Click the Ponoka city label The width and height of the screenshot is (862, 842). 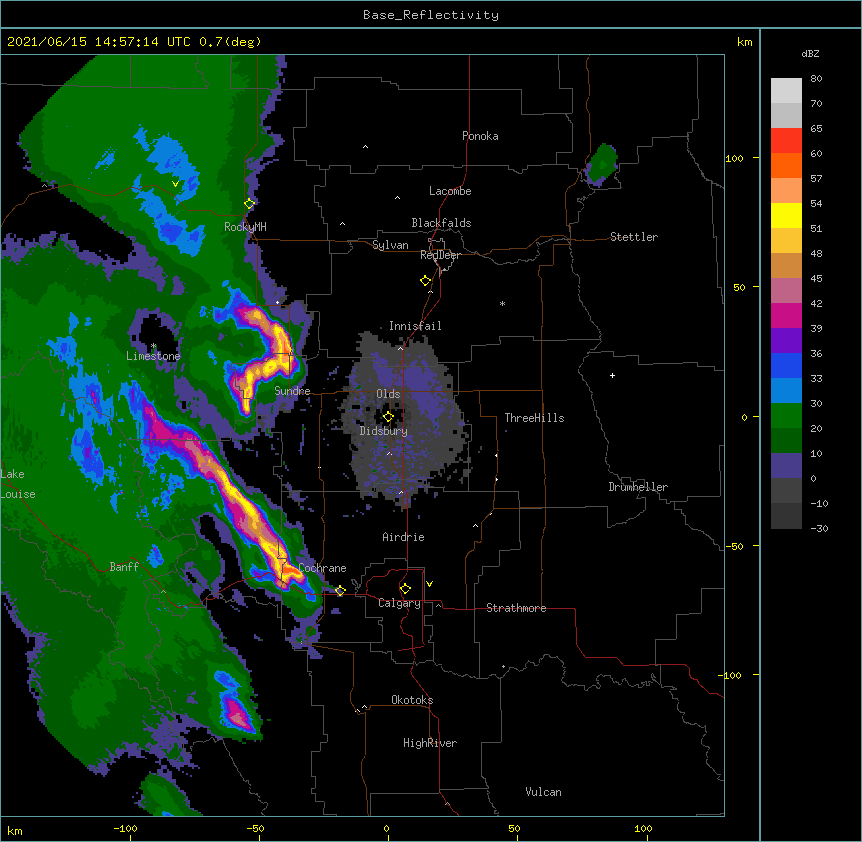coord(480,136)
